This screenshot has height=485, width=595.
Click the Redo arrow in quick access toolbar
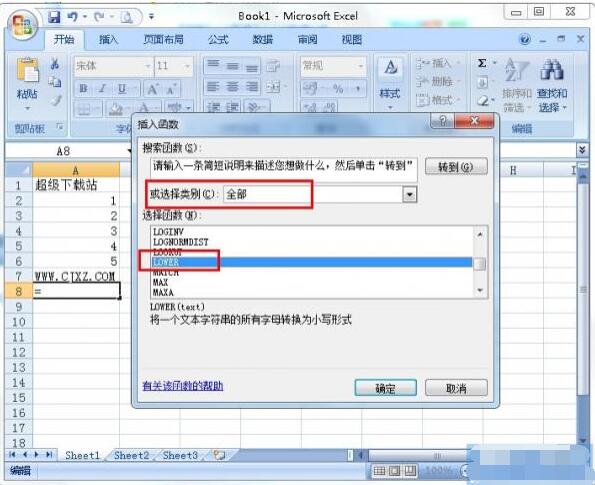[99, 17]
